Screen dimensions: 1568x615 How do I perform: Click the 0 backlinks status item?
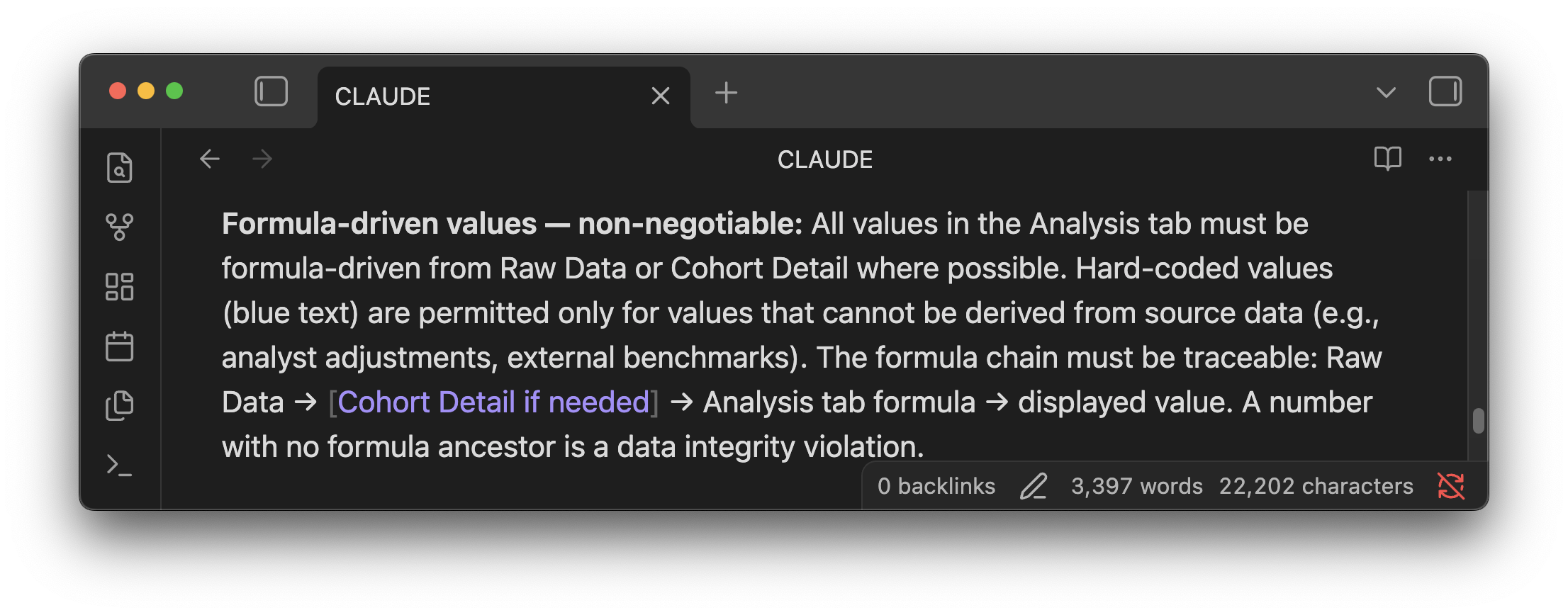point(936,486)
